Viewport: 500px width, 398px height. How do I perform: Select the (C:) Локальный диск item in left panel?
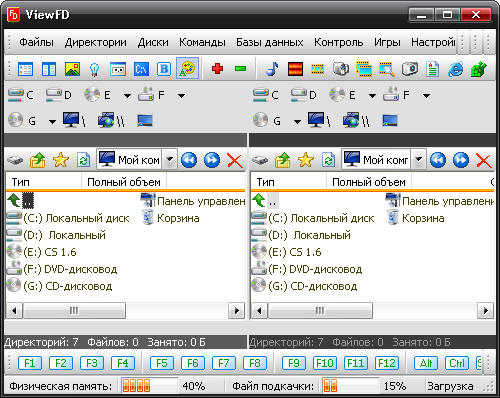coord(68,218)
